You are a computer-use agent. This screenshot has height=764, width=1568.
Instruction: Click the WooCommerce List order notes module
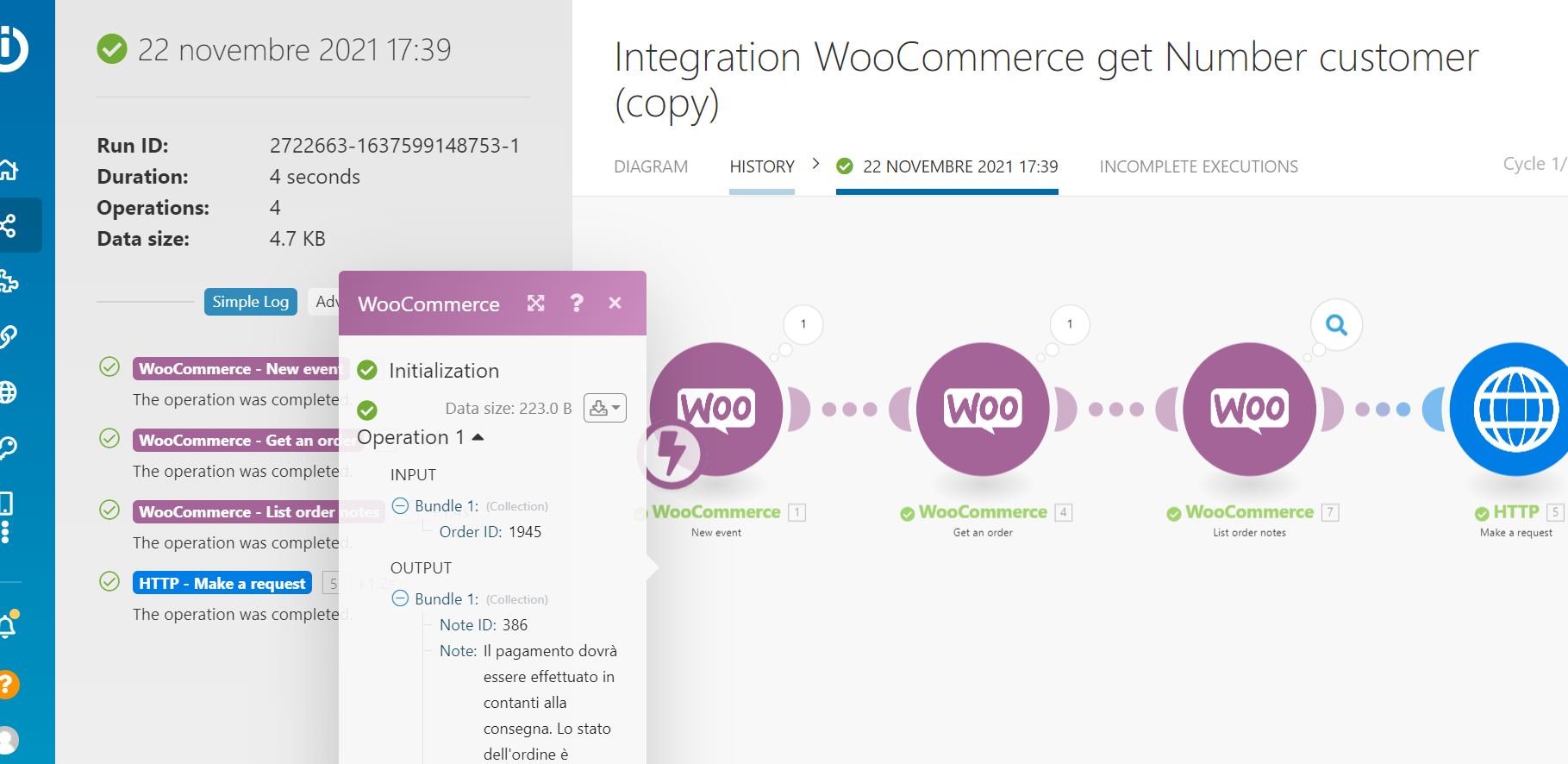click(x=1250, y=409)
